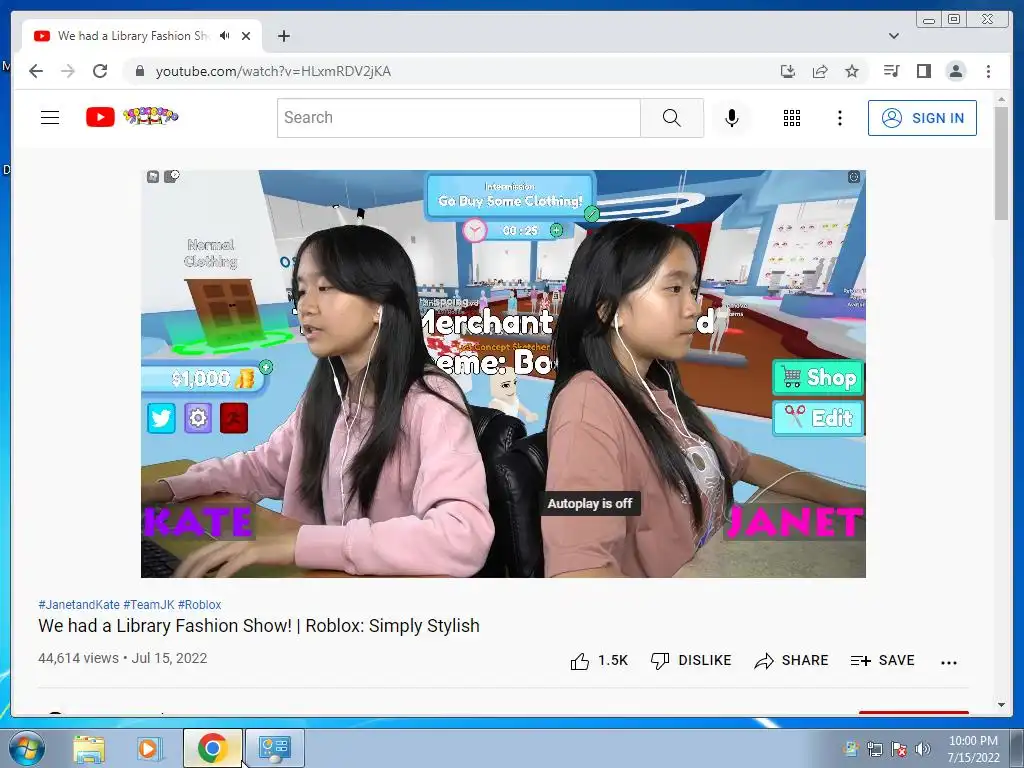Click the DISLIKE button

click(x=691, y=661)
